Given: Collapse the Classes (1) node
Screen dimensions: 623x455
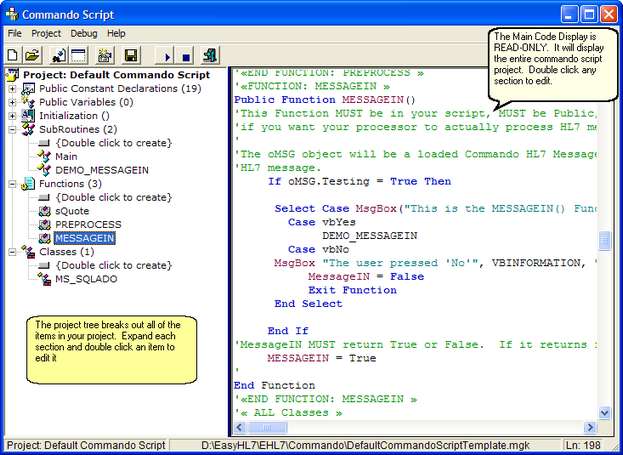Looking at the screenshot, I should coord(12,252).
